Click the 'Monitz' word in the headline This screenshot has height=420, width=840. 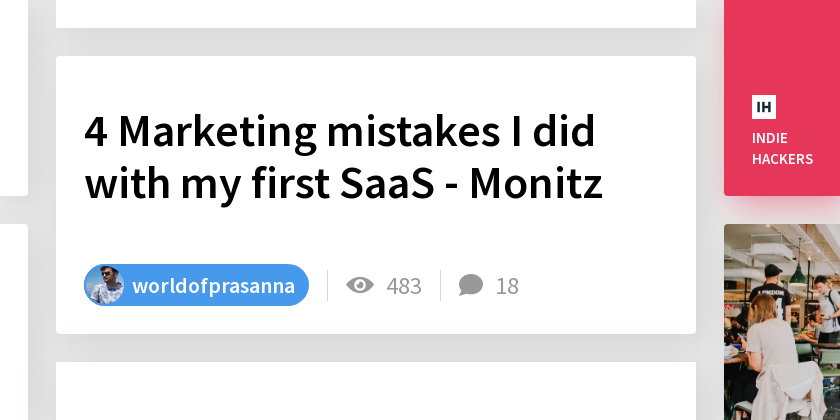(x=536, y=184)
